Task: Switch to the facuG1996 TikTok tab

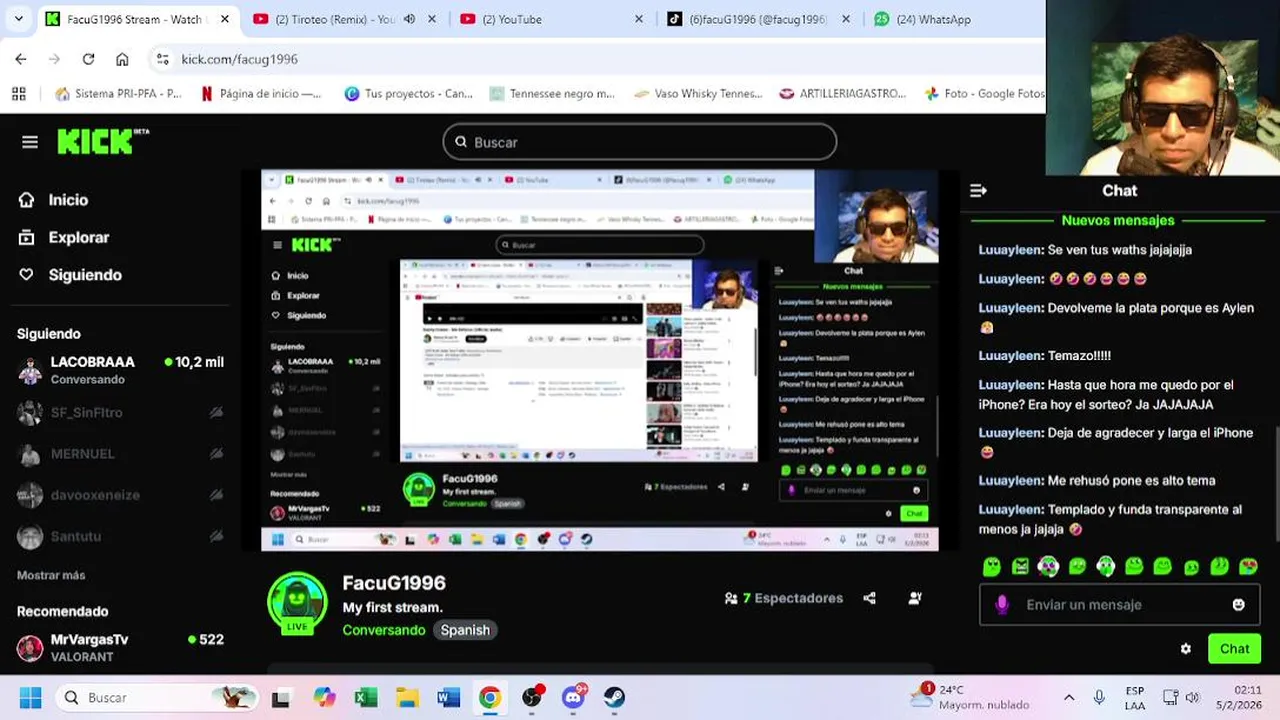Action: tap(758, 19)
